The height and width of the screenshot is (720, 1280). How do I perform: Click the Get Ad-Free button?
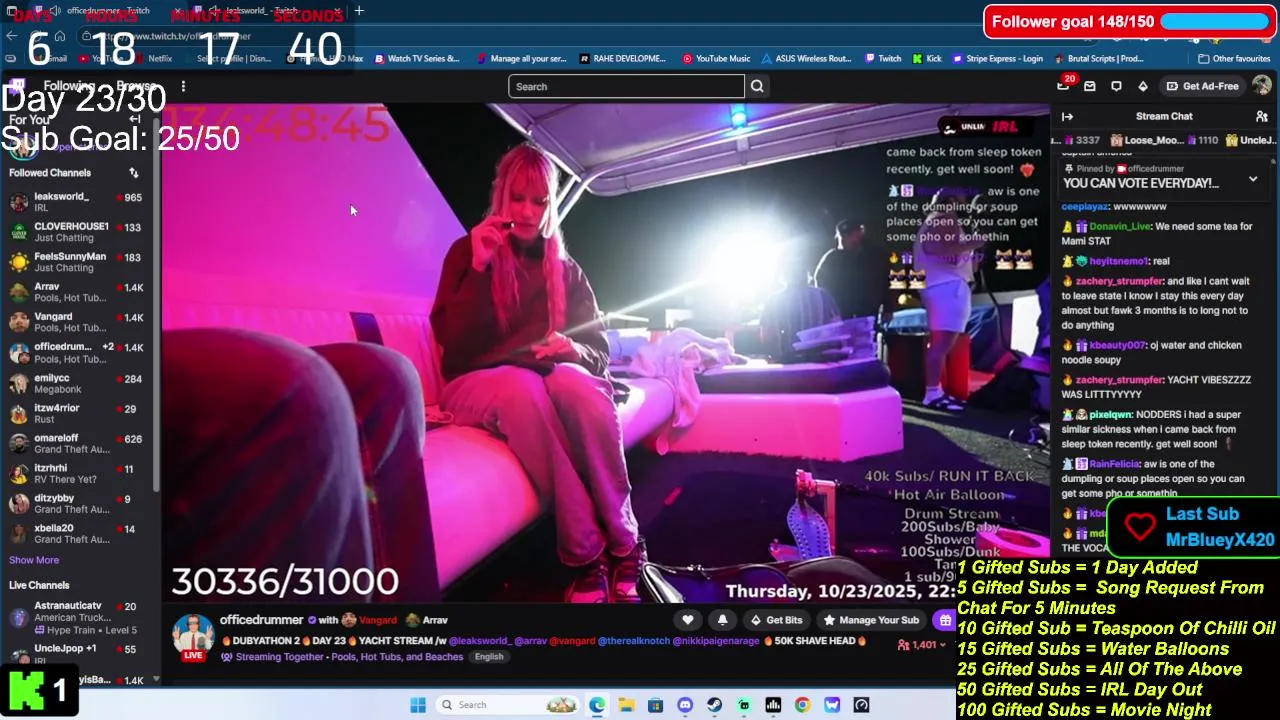point(1201,86)
